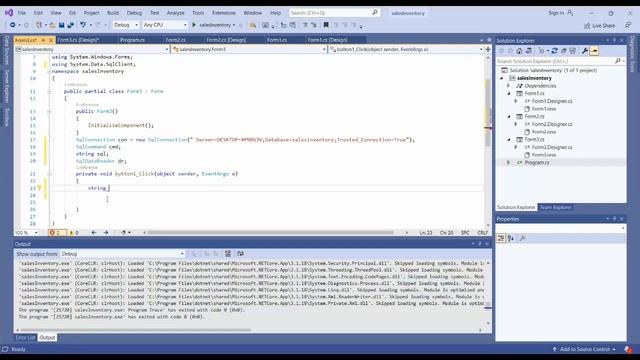Close the Form3.cs tab
Screen dimensions: 640x360
click(51, 40)
